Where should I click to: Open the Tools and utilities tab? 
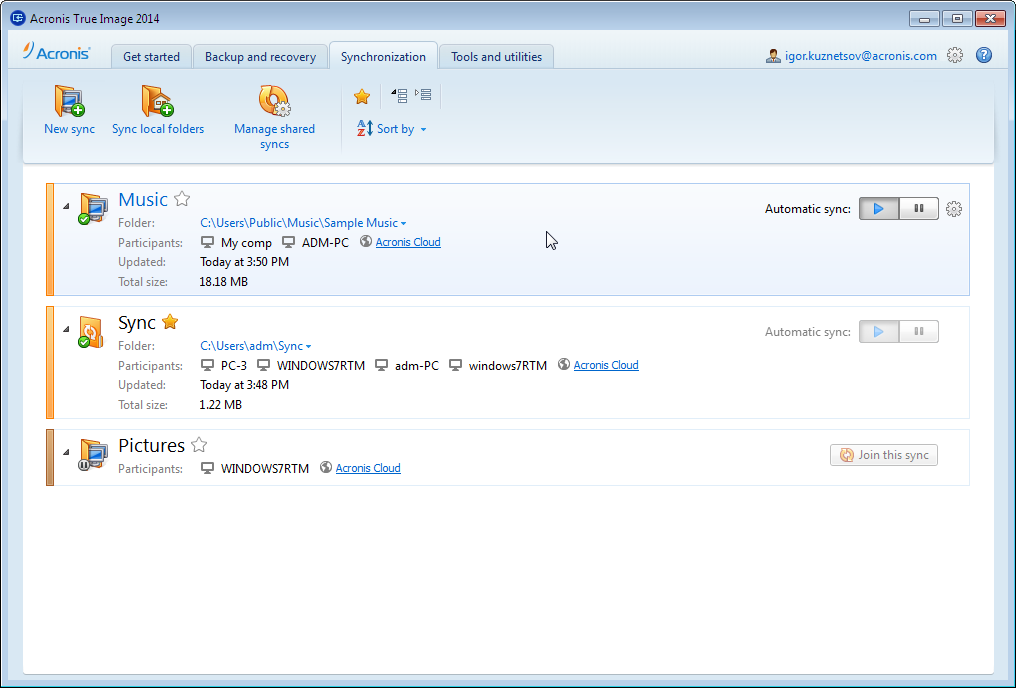click(496, 57)
